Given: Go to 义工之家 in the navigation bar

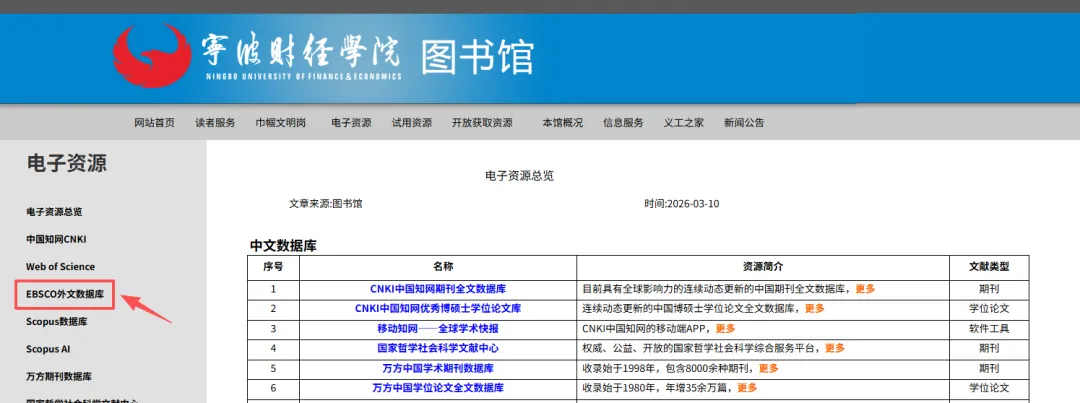Looking at the screenshot, I should (684, 123).
